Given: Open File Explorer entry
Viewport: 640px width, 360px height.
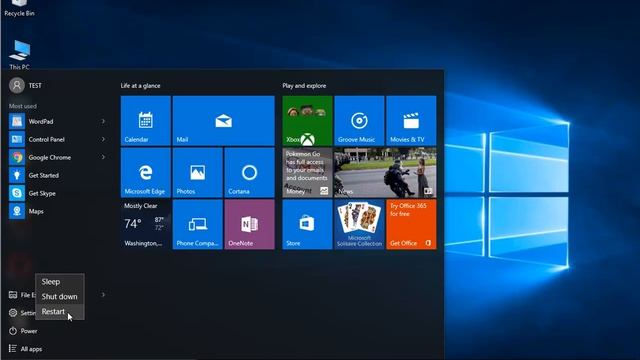Looking at the screenshot, I should coord(22,295).
